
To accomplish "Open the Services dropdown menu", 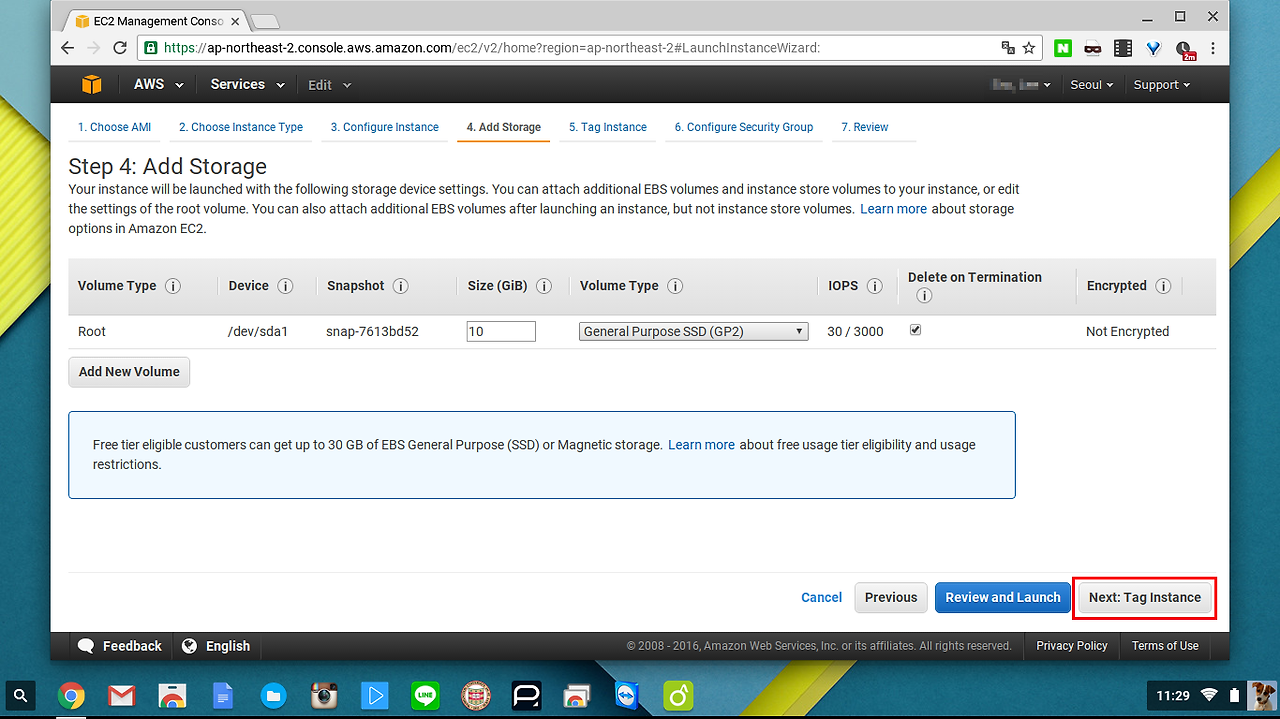I will point(247,85).
